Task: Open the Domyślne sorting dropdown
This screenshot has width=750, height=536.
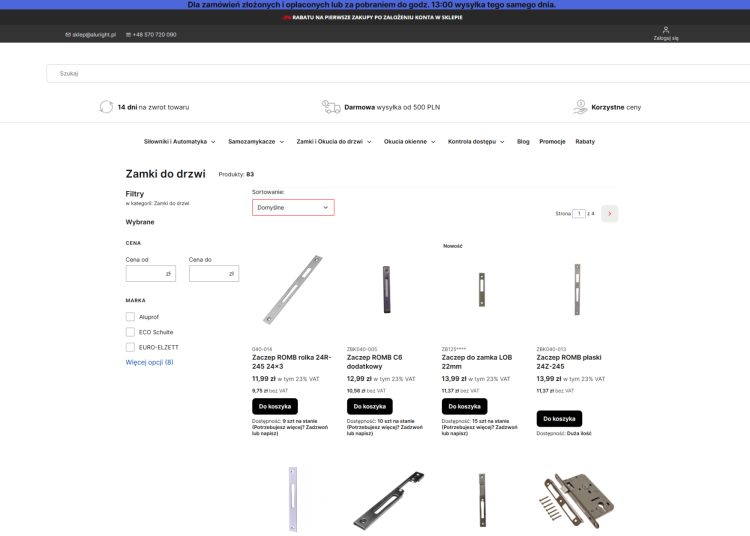Action: coord(293,207)
